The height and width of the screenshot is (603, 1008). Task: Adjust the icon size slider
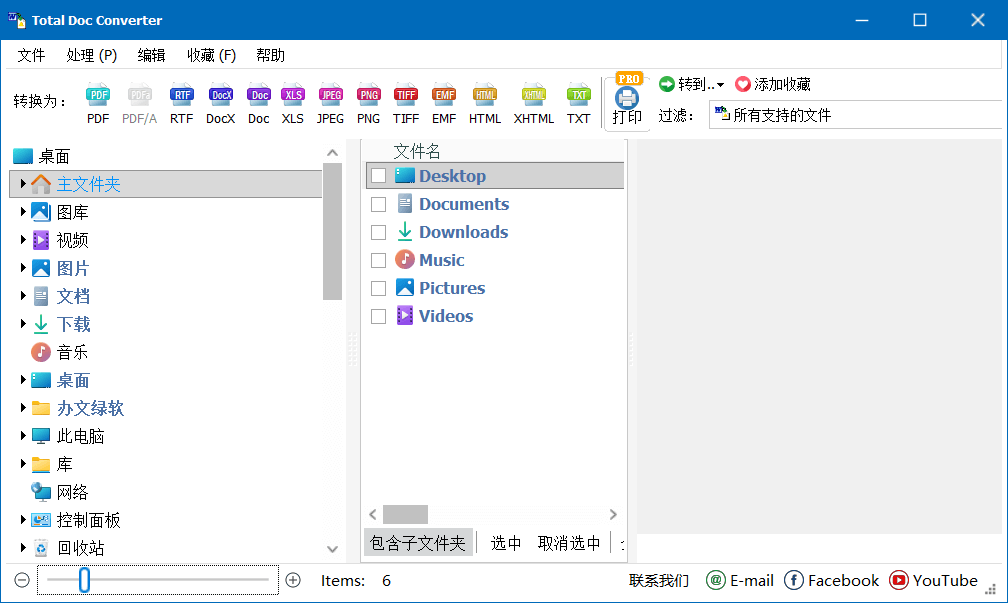tap(84, 580)
